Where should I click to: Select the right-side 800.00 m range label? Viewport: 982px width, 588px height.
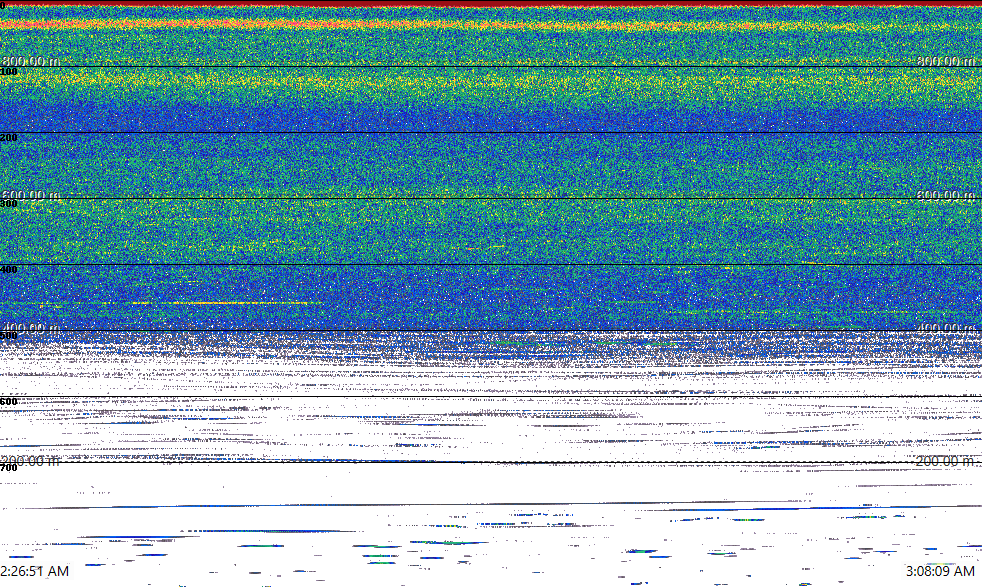tap(946, 61)
